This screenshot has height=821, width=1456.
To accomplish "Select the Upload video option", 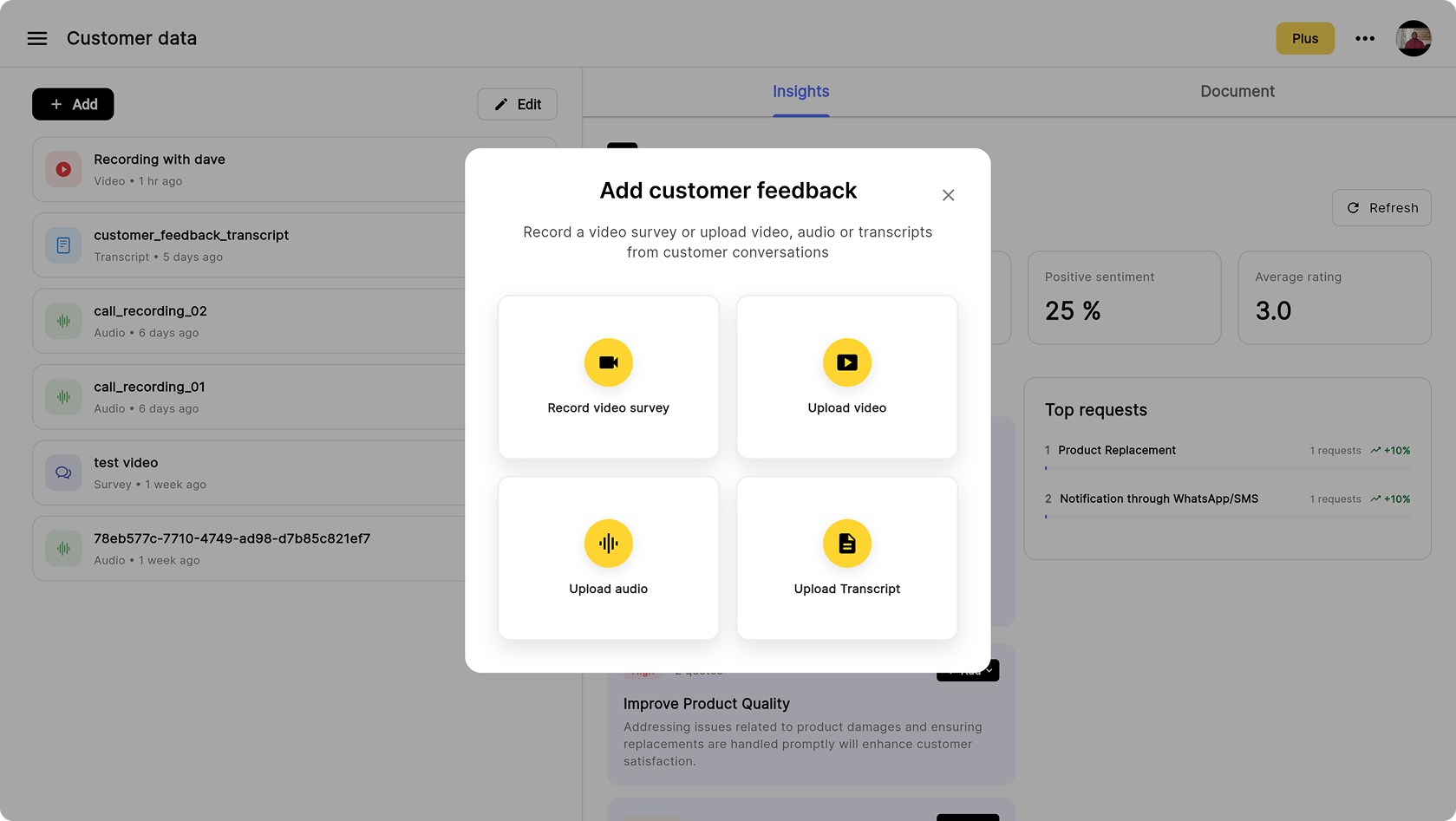I will (x=846, y=376).
